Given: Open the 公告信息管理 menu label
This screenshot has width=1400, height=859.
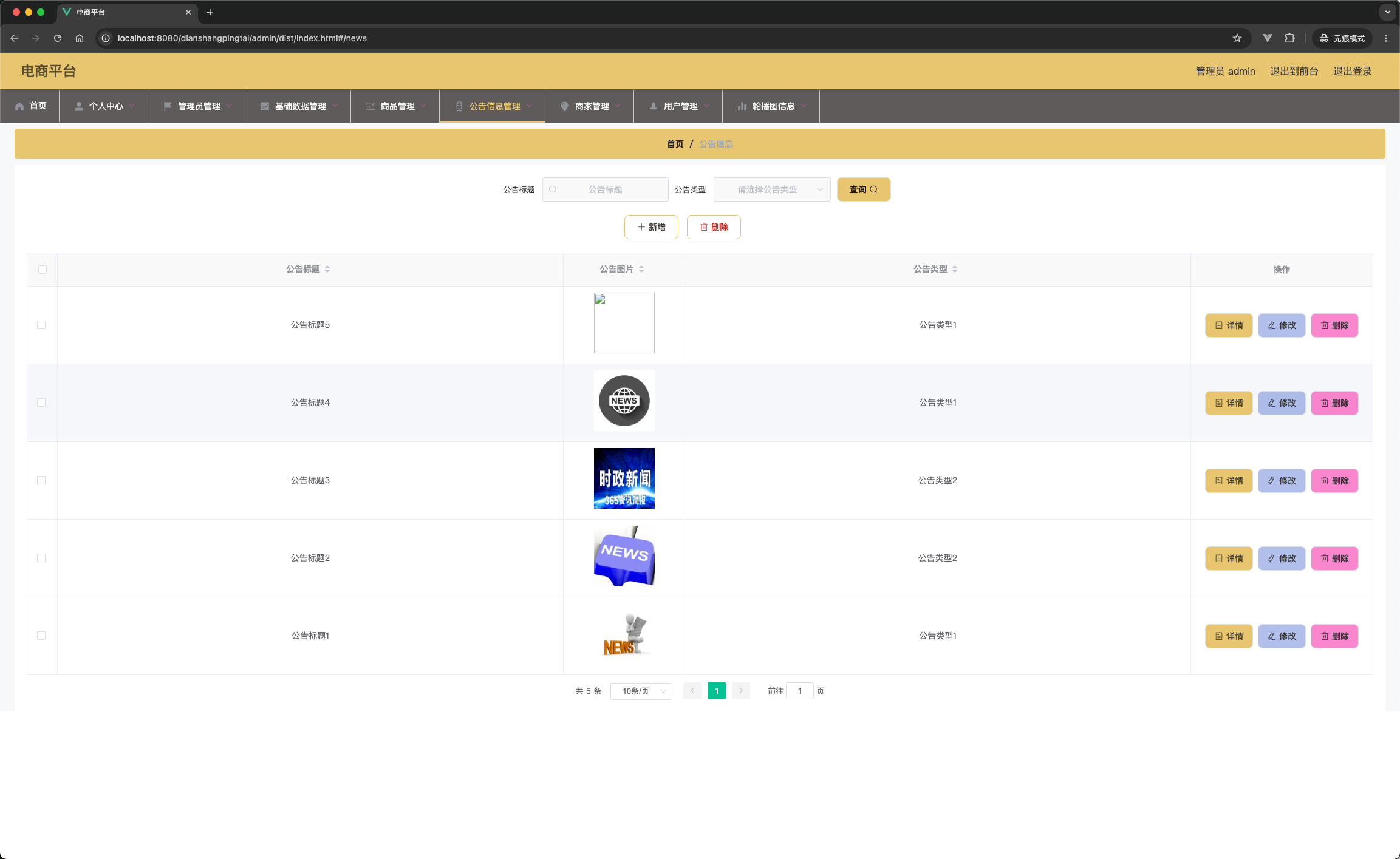Looking at the screenshot, I should click(494, 106).
